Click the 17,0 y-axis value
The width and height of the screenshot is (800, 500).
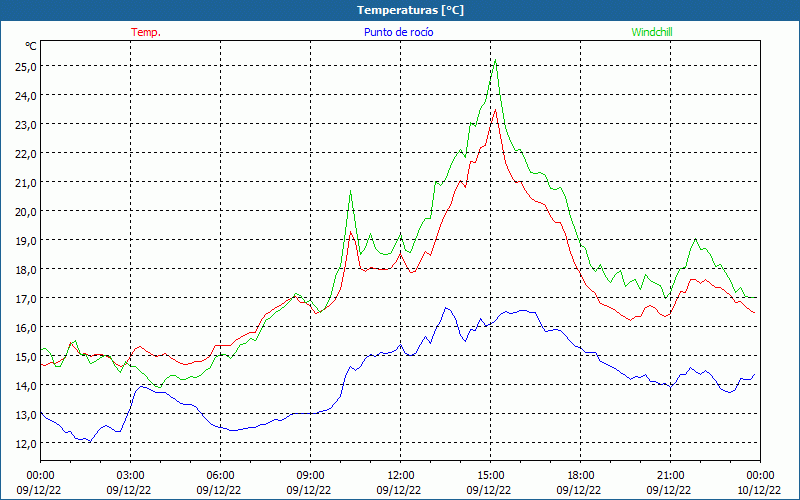point(26,298)
